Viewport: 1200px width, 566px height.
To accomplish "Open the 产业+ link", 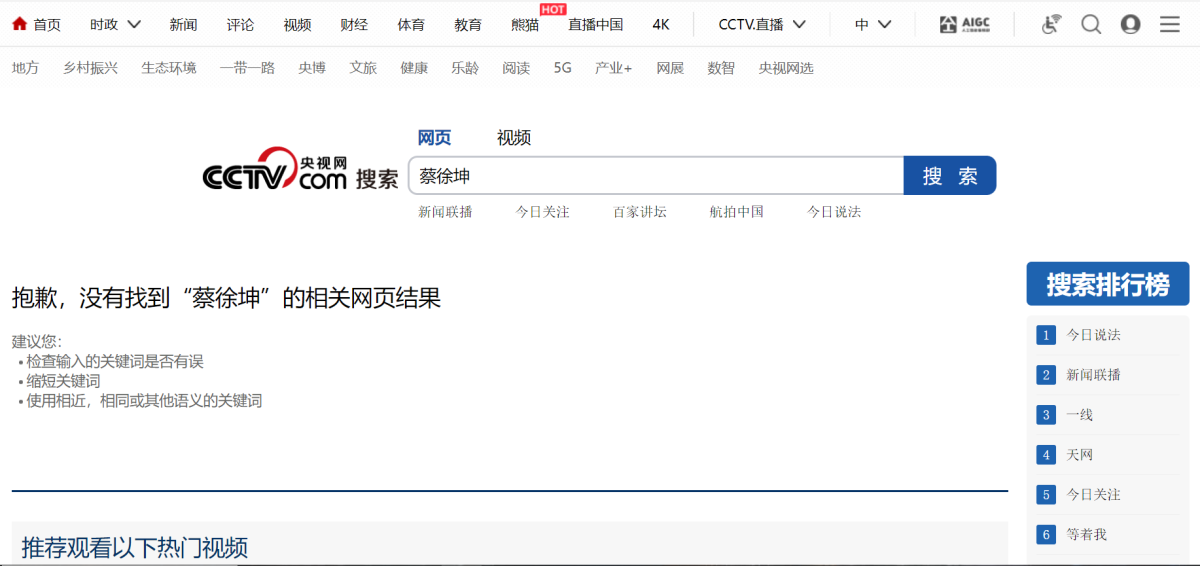I will [x=614, y=68].
